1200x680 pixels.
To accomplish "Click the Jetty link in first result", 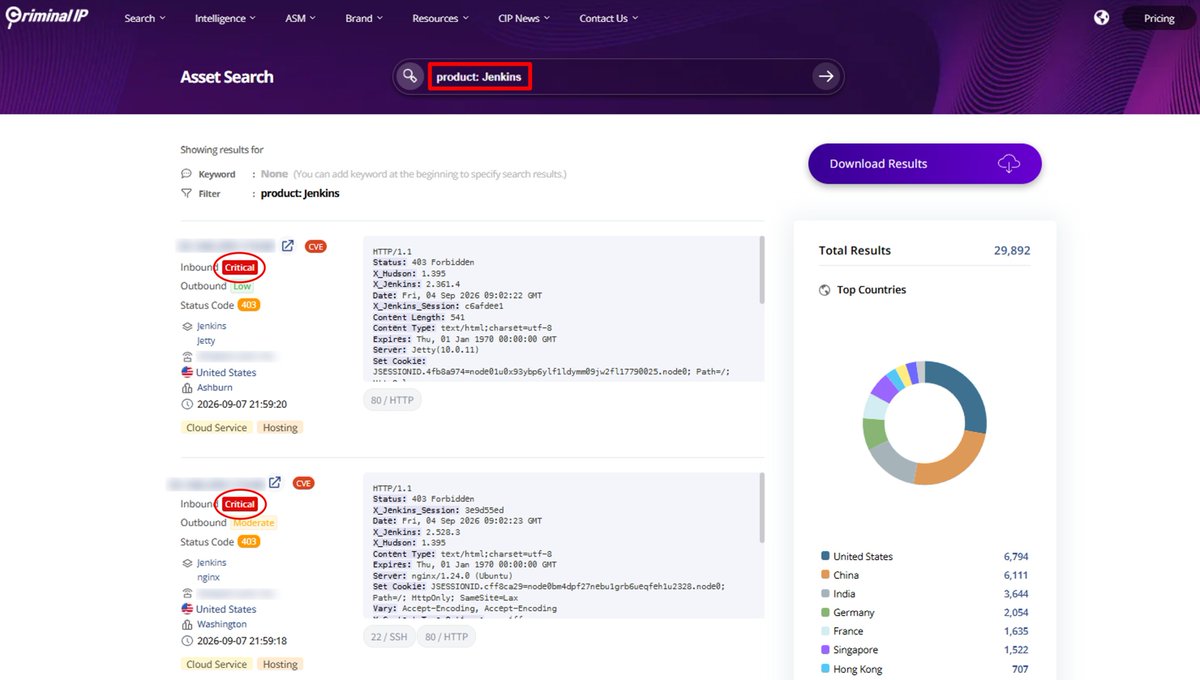I will click(x=206, y=341).
